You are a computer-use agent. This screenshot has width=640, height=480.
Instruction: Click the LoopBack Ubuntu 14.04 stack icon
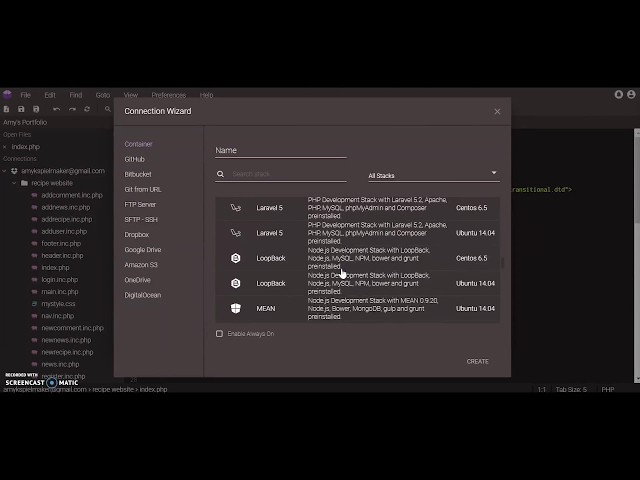click(x=236, y=283)
